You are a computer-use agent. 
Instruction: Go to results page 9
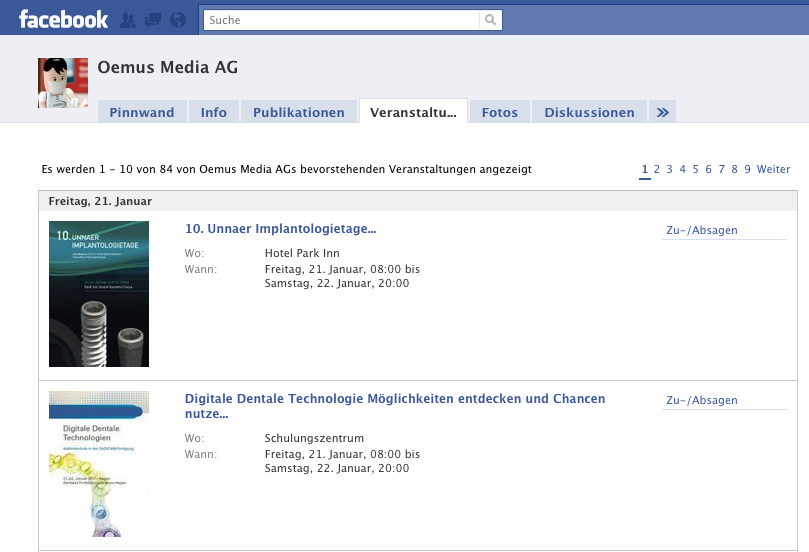click(x=748, y=169)
